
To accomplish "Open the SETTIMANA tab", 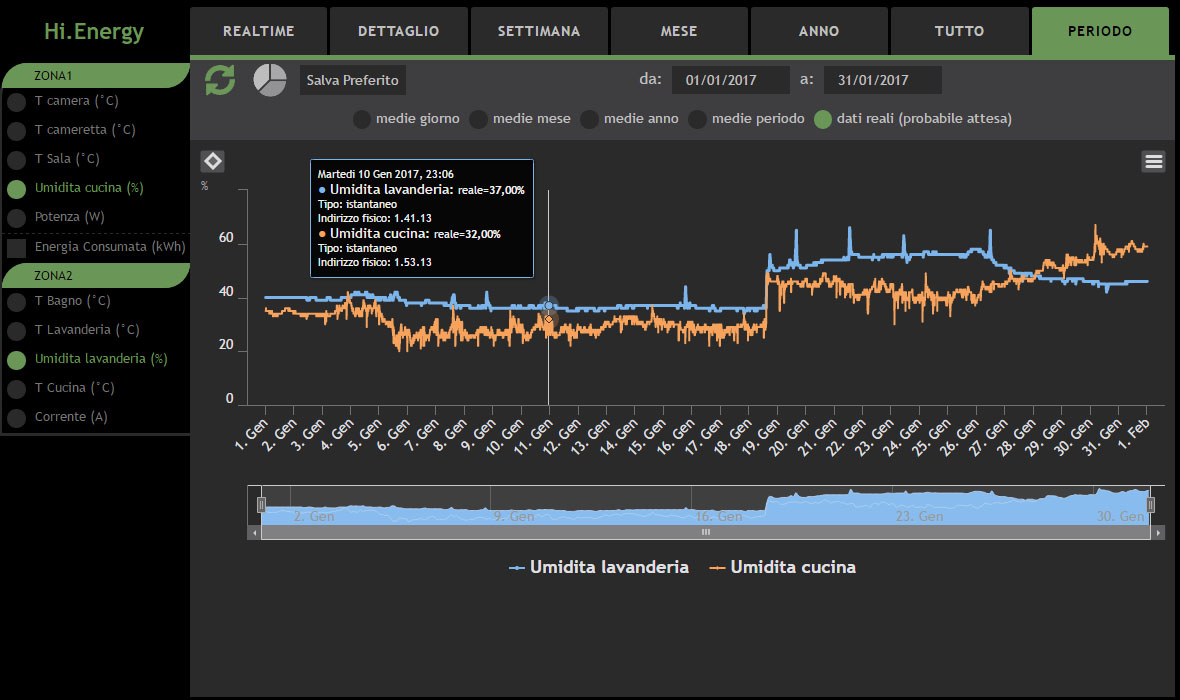I will tap(539, 31).
